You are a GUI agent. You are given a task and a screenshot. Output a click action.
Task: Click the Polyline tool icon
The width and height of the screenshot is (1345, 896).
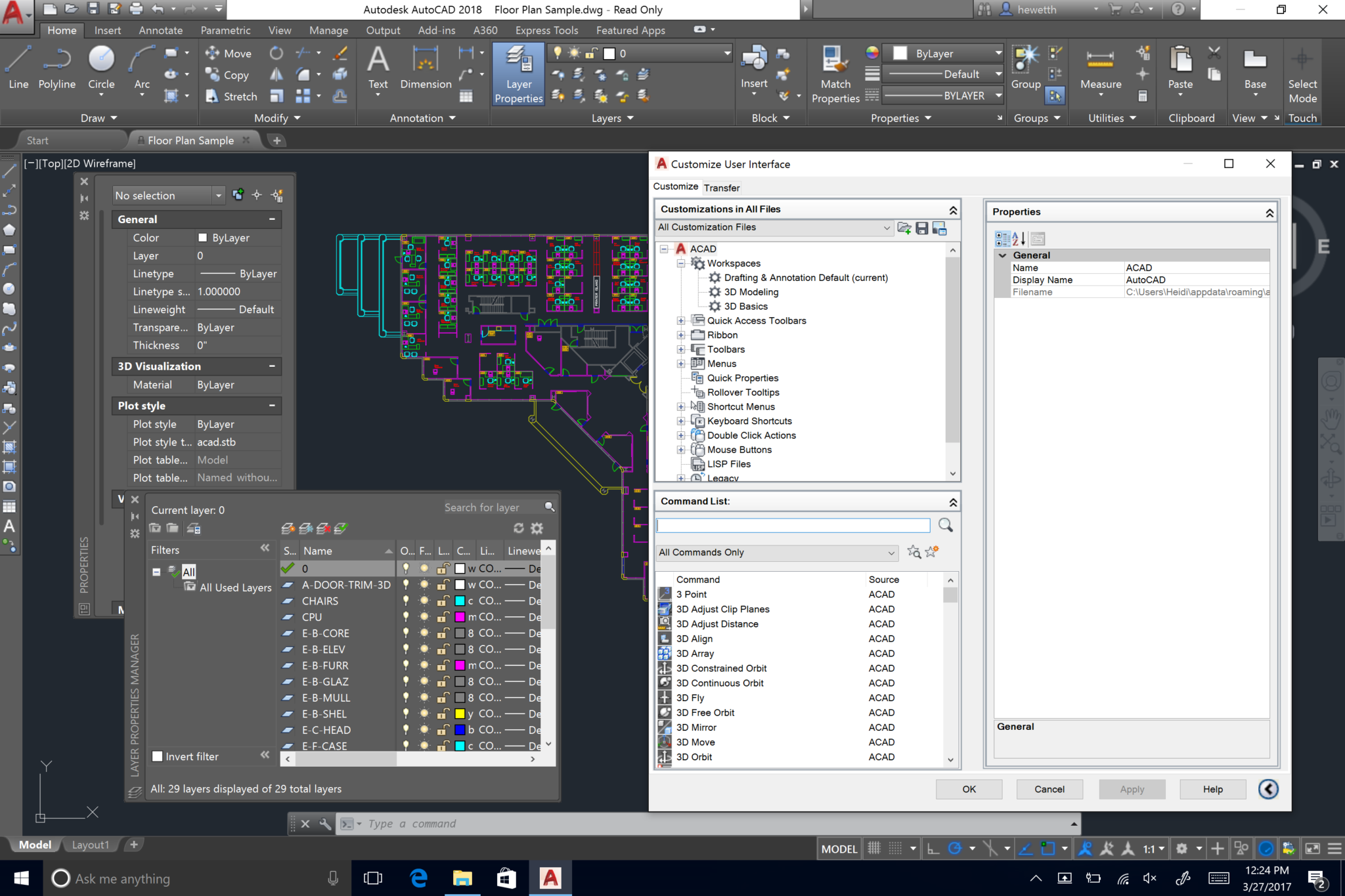(x=57, y=60)
